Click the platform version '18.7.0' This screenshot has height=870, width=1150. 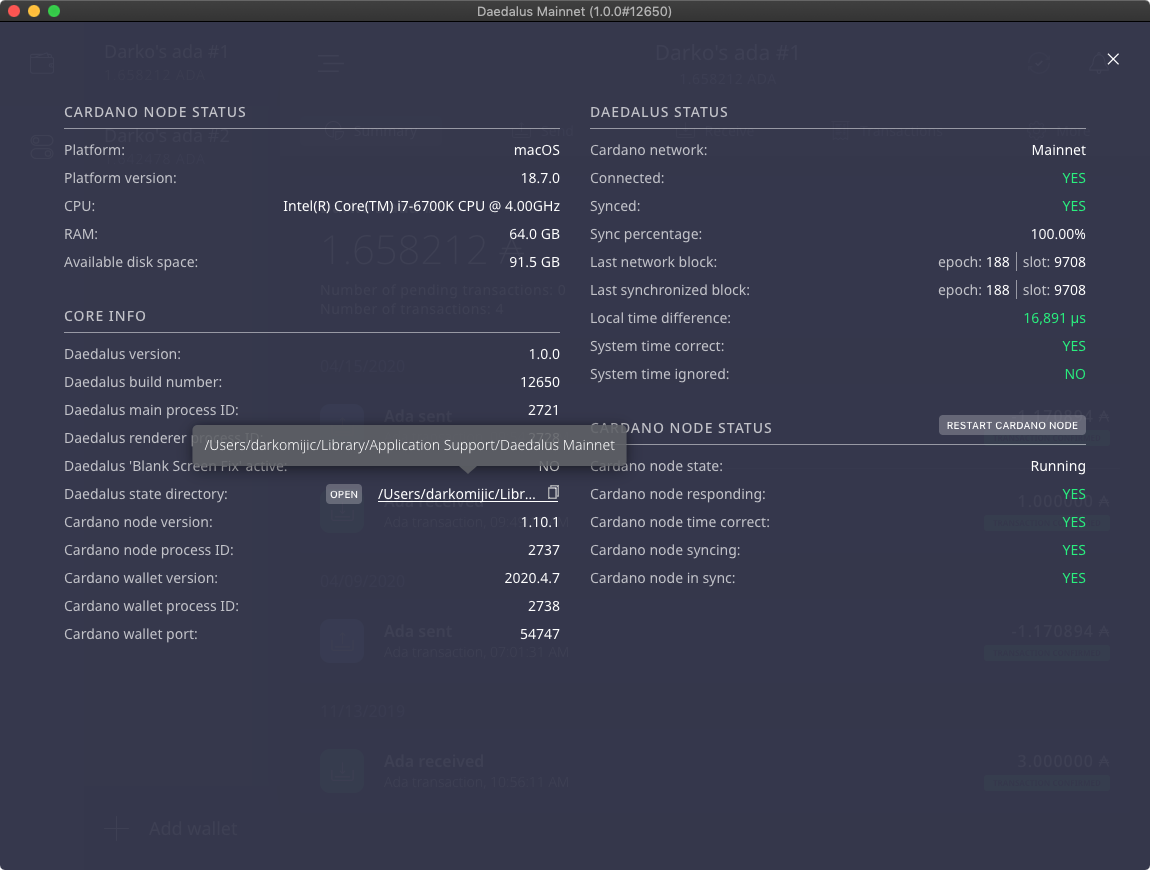(540, 178)
